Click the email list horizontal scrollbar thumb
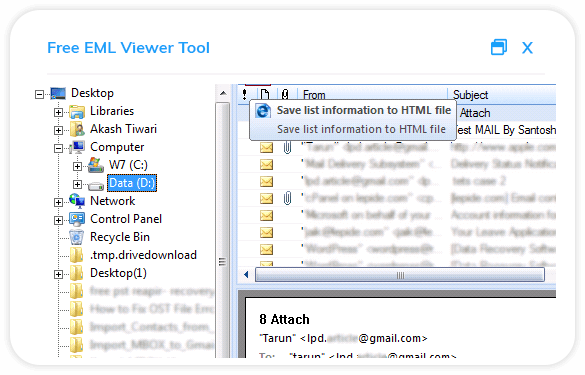This screenshot has width=585, height=375. pos(400,275)
